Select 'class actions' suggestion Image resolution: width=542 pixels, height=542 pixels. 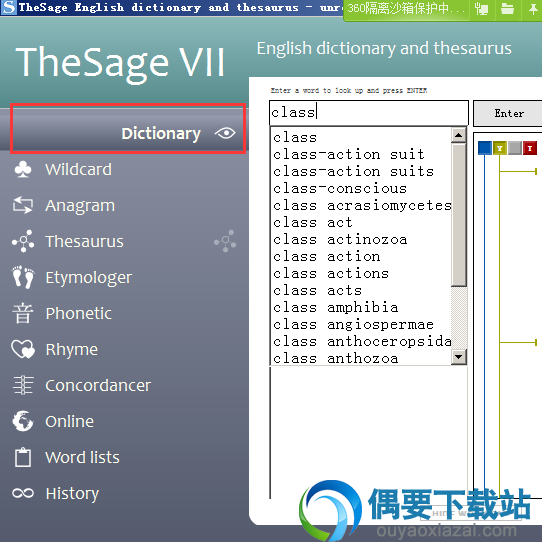coord(361,273)
